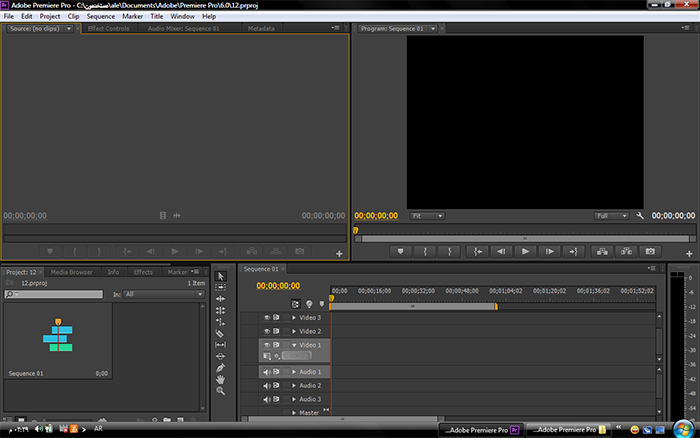Screen dimensions: 700x438
Task: Toggle Video 2 track eye icon
Action: point(267,331)
